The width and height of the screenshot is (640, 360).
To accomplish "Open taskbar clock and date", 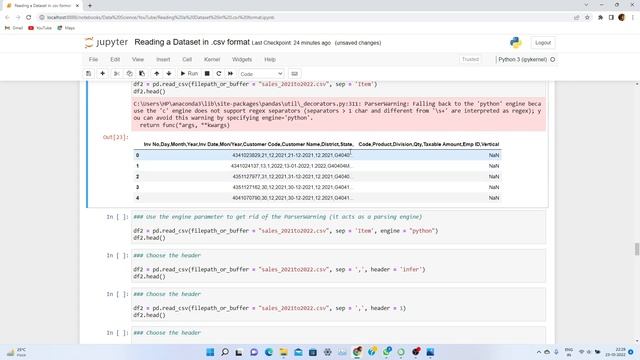I will pos(616,352).
